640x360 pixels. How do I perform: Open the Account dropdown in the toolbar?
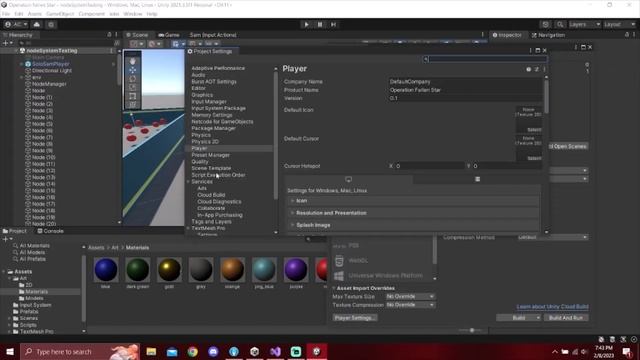16,24
